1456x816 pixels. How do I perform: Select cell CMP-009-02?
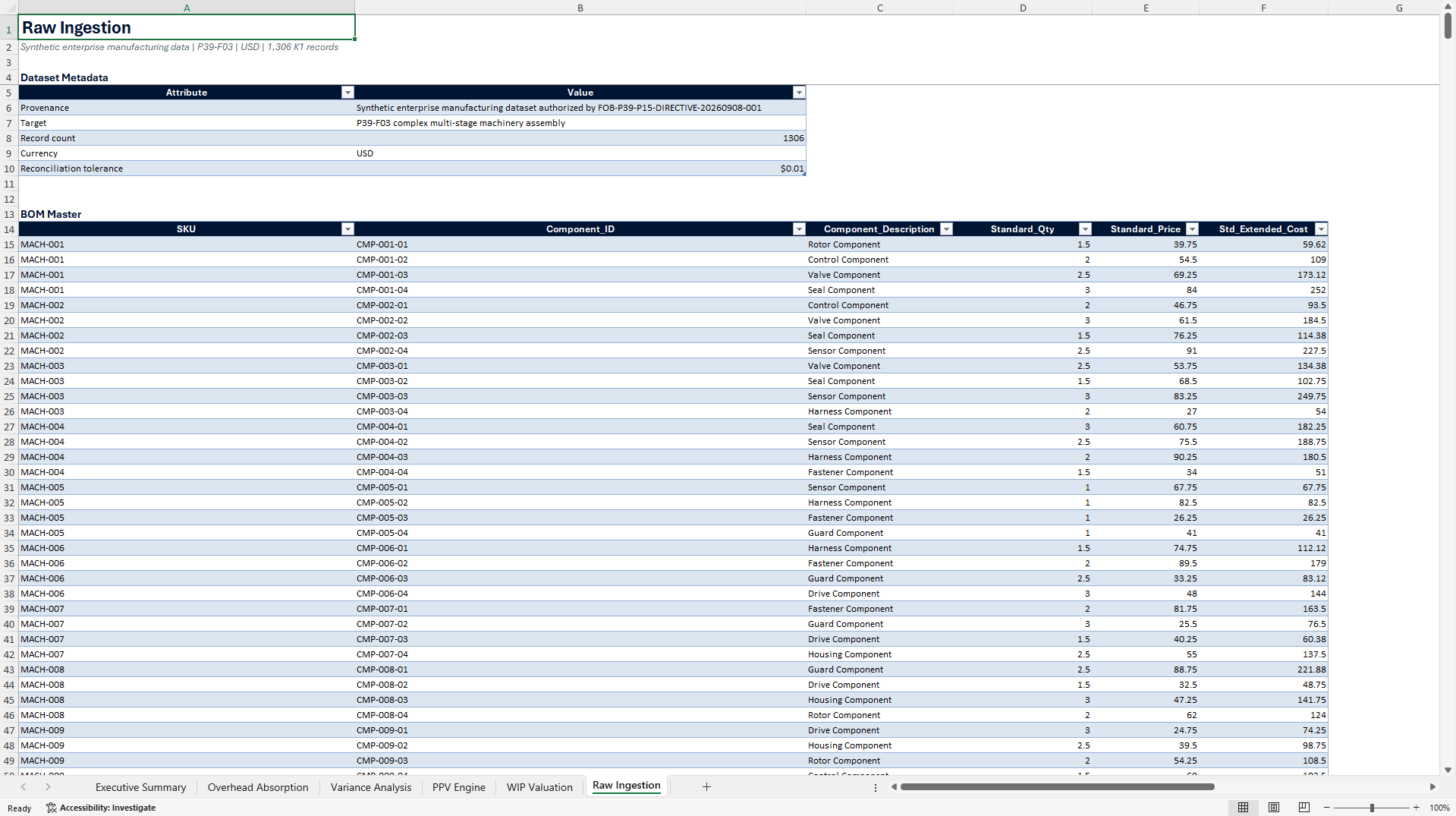580,745
